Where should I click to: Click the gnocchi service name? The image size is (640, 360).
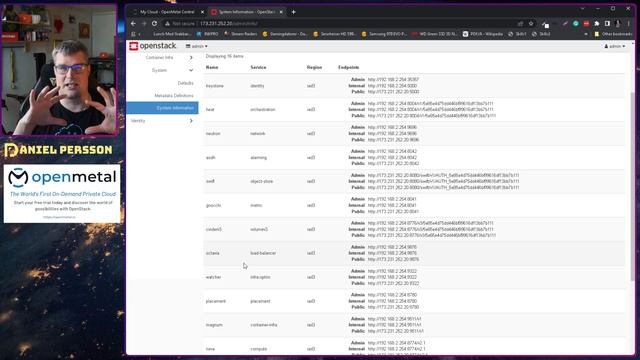[x=213, y=206]
